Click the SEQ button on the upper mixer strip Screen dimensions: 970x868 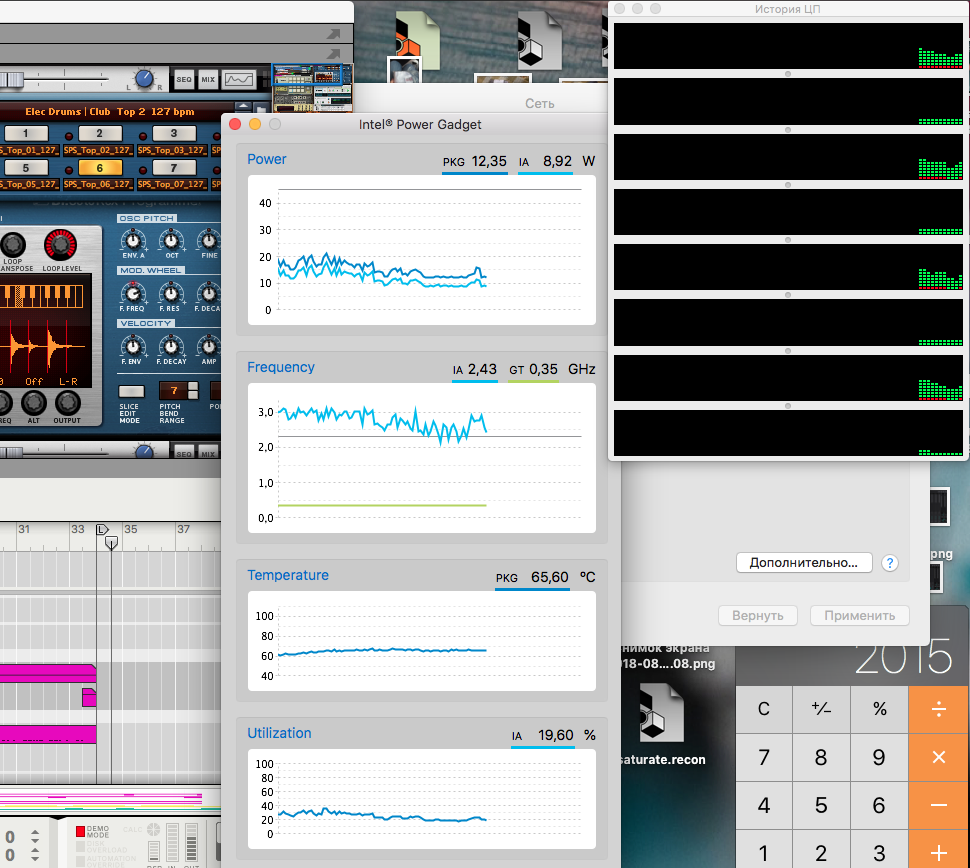tap(184, 79)
